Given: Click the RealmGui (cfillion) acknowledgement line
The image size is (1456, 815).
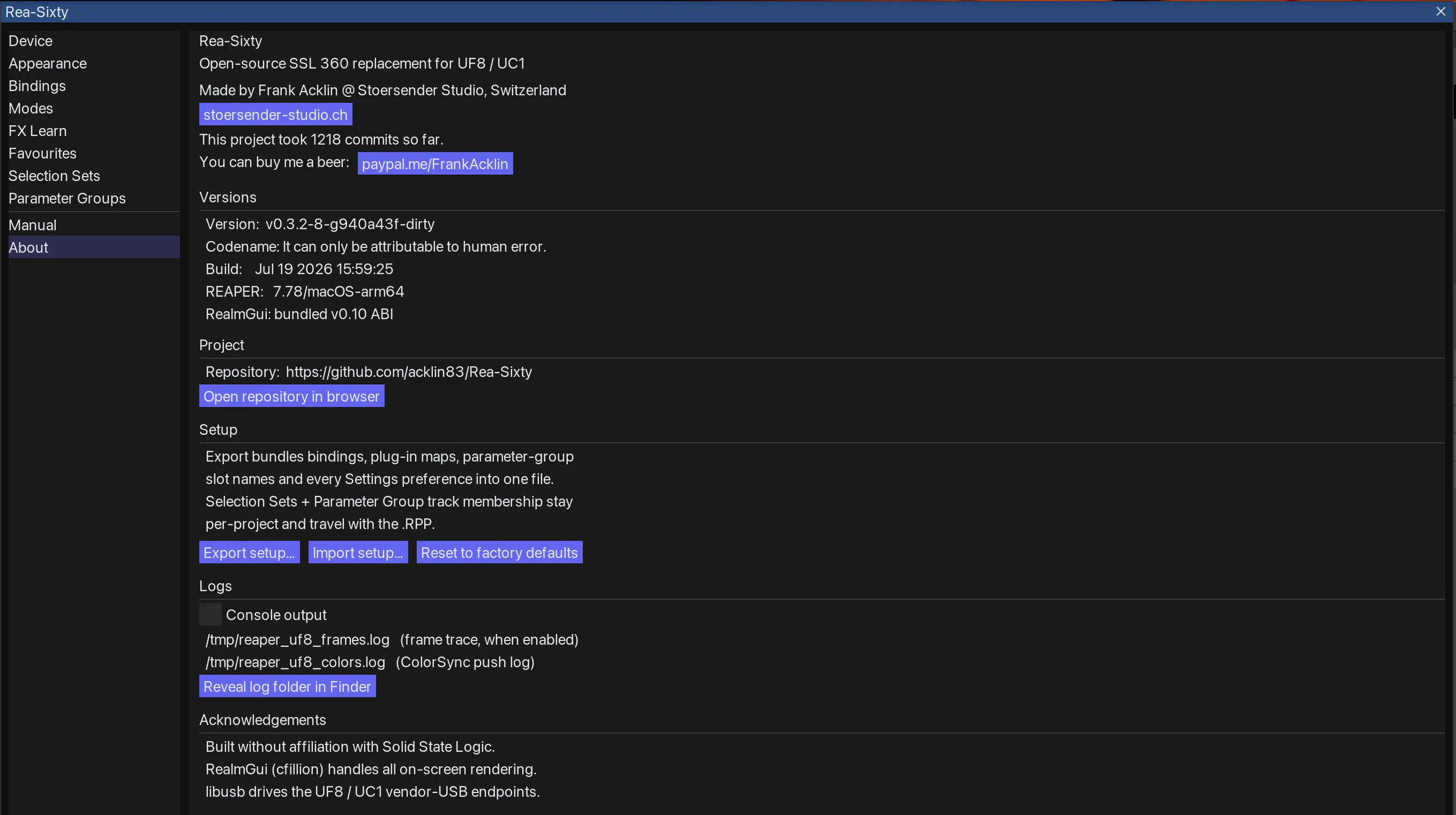Looking at the screenshot, I should [x=371, y=769].
